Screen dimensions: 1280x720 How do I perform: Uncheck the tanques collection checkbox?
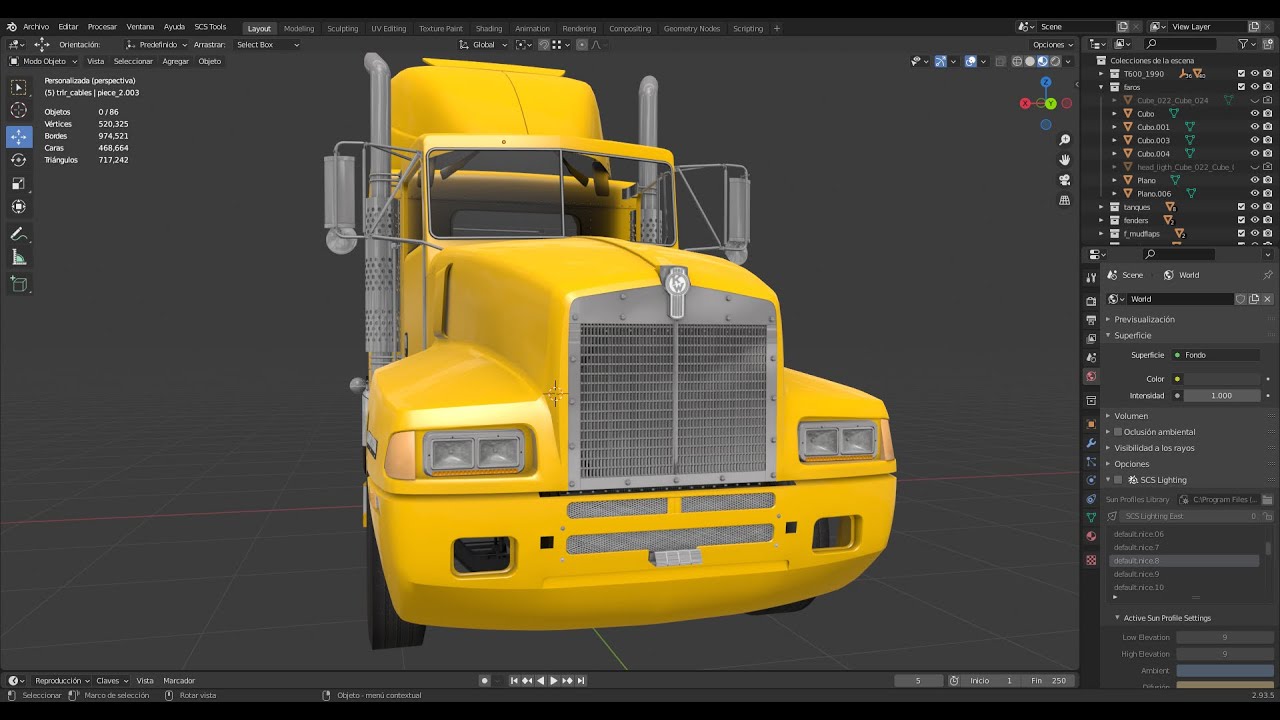point(1241,207)
